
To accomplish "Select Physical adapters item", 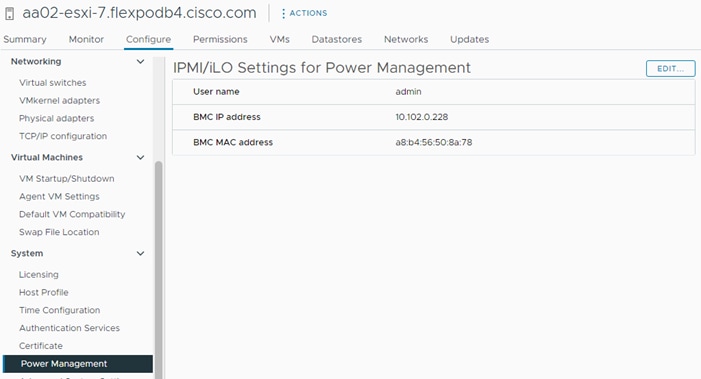I will [57, 118].
